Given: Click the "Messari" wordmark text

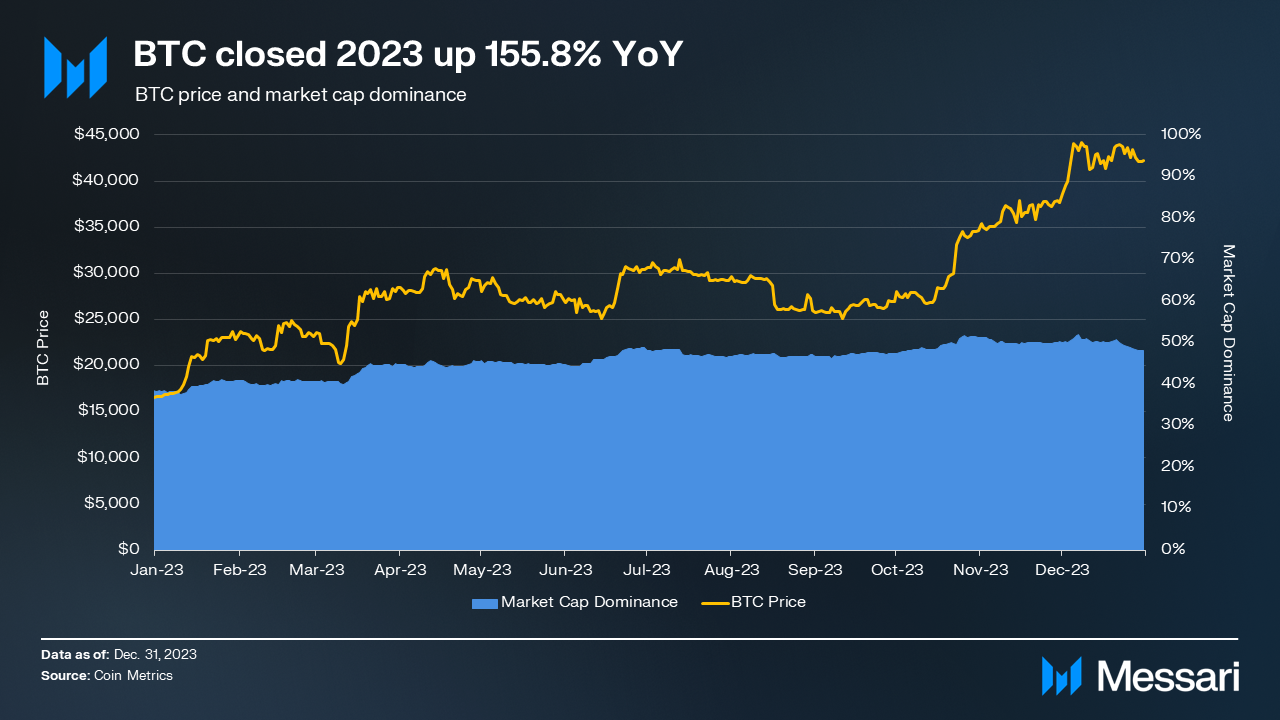Looking at the screenshot, I should point(1169,676).
